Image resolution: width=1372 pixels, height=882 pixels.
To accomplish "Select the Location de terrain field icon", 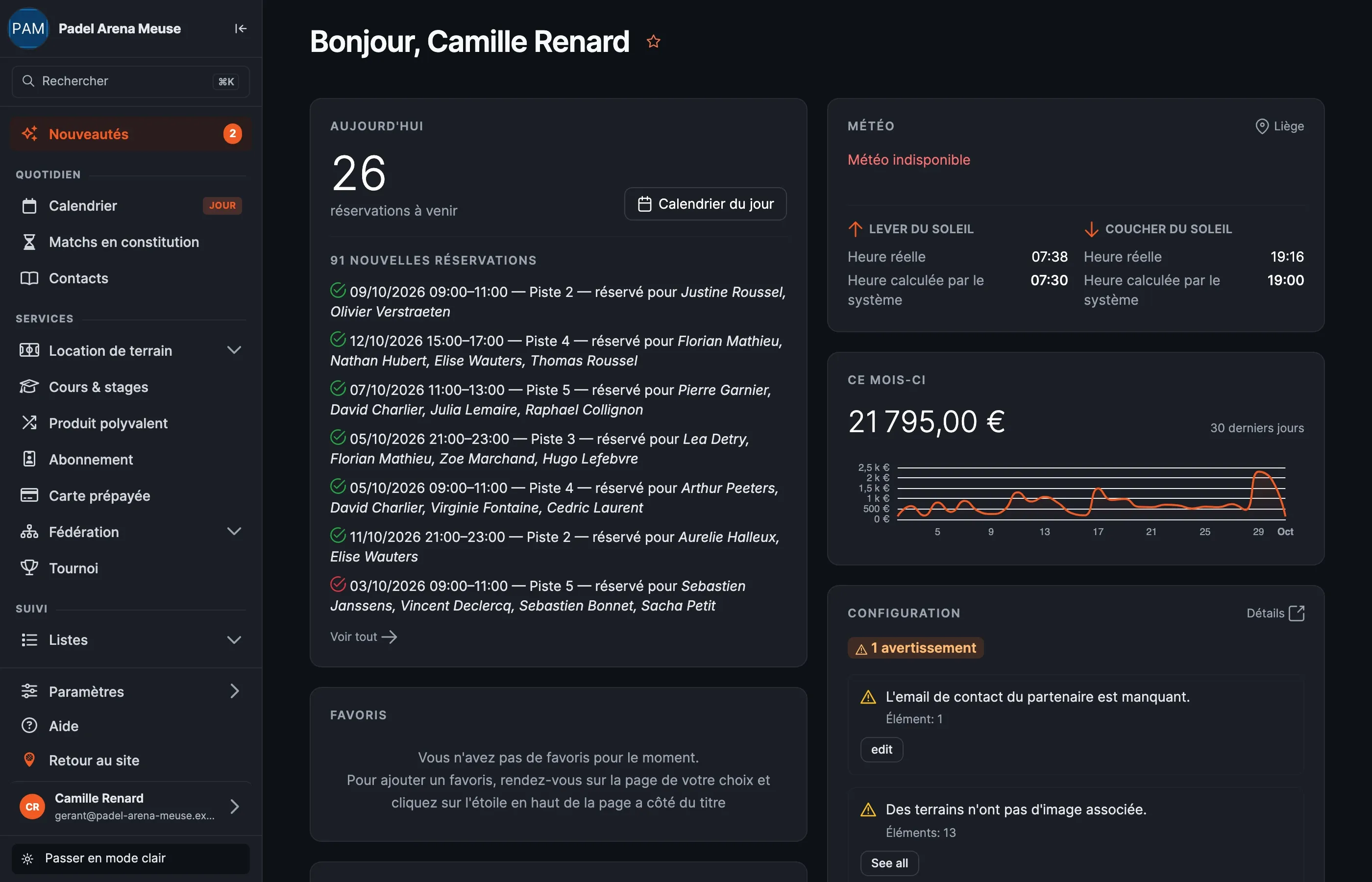I will click(x=29, y=350).
